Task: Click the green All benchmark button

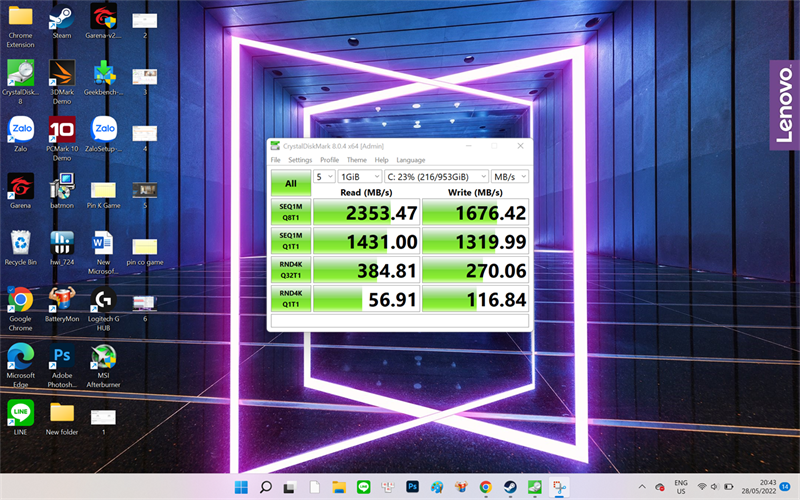Action: (291, 183)
